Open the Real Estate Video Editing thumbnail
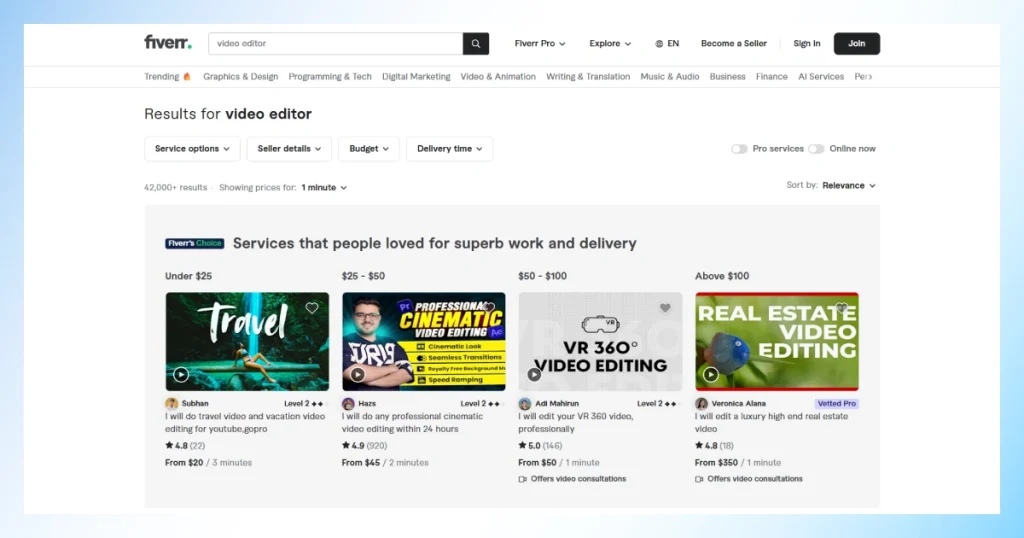This screenshot has height=538, width=1024. (x=776, y=341)
